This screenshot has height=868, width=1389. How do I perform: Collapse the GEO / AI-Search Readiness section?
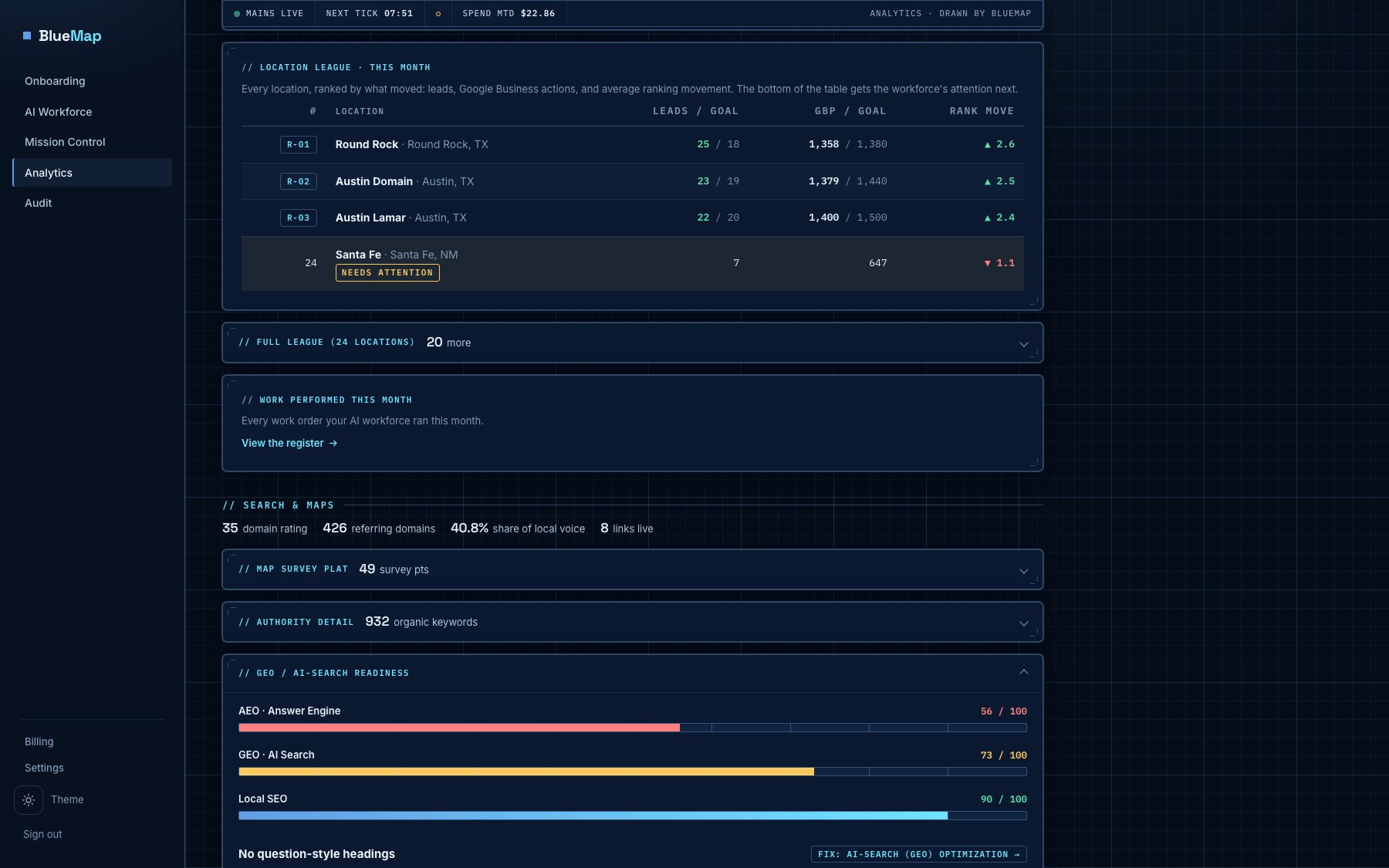pos(633,673)
